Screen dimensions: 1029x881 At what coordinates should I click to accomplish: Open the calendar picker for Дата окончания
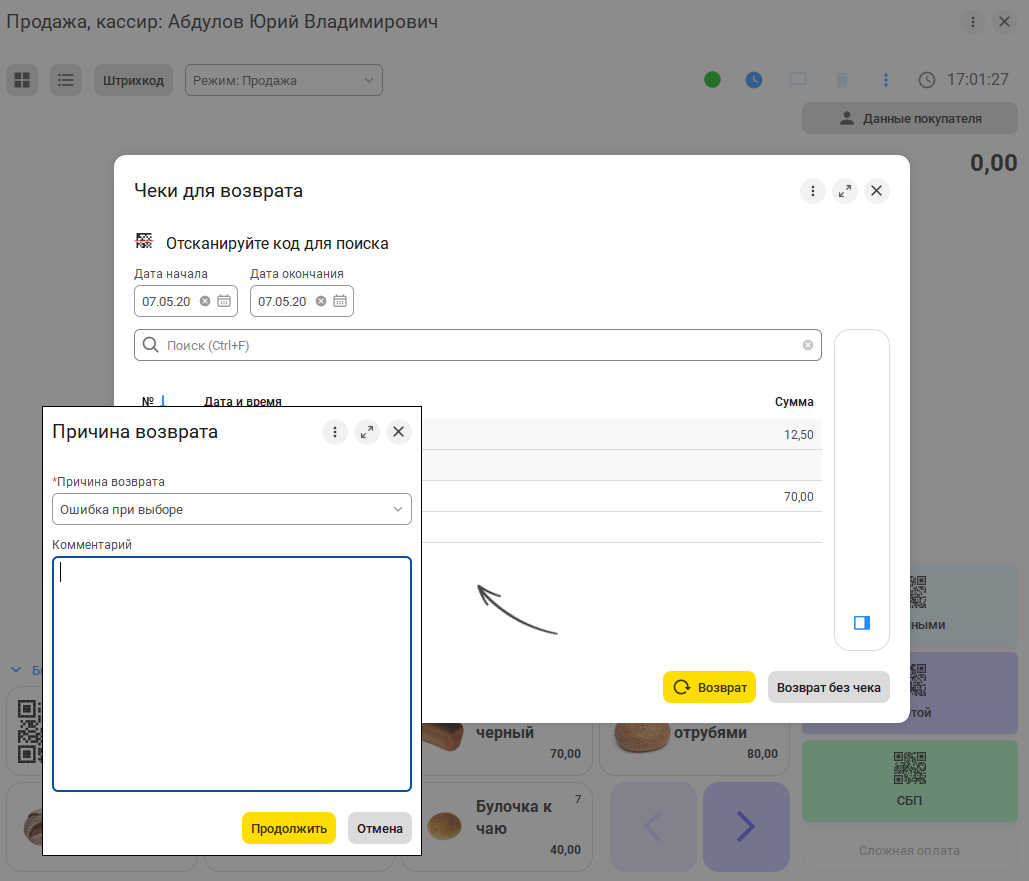(x=340, y=301)
